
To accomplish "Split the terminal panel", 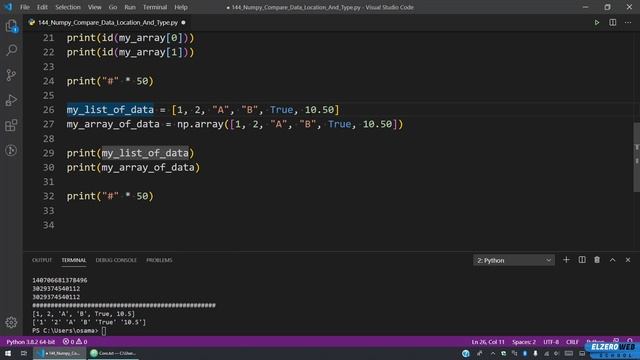I will pyautogui.click(x=582, y=260).
